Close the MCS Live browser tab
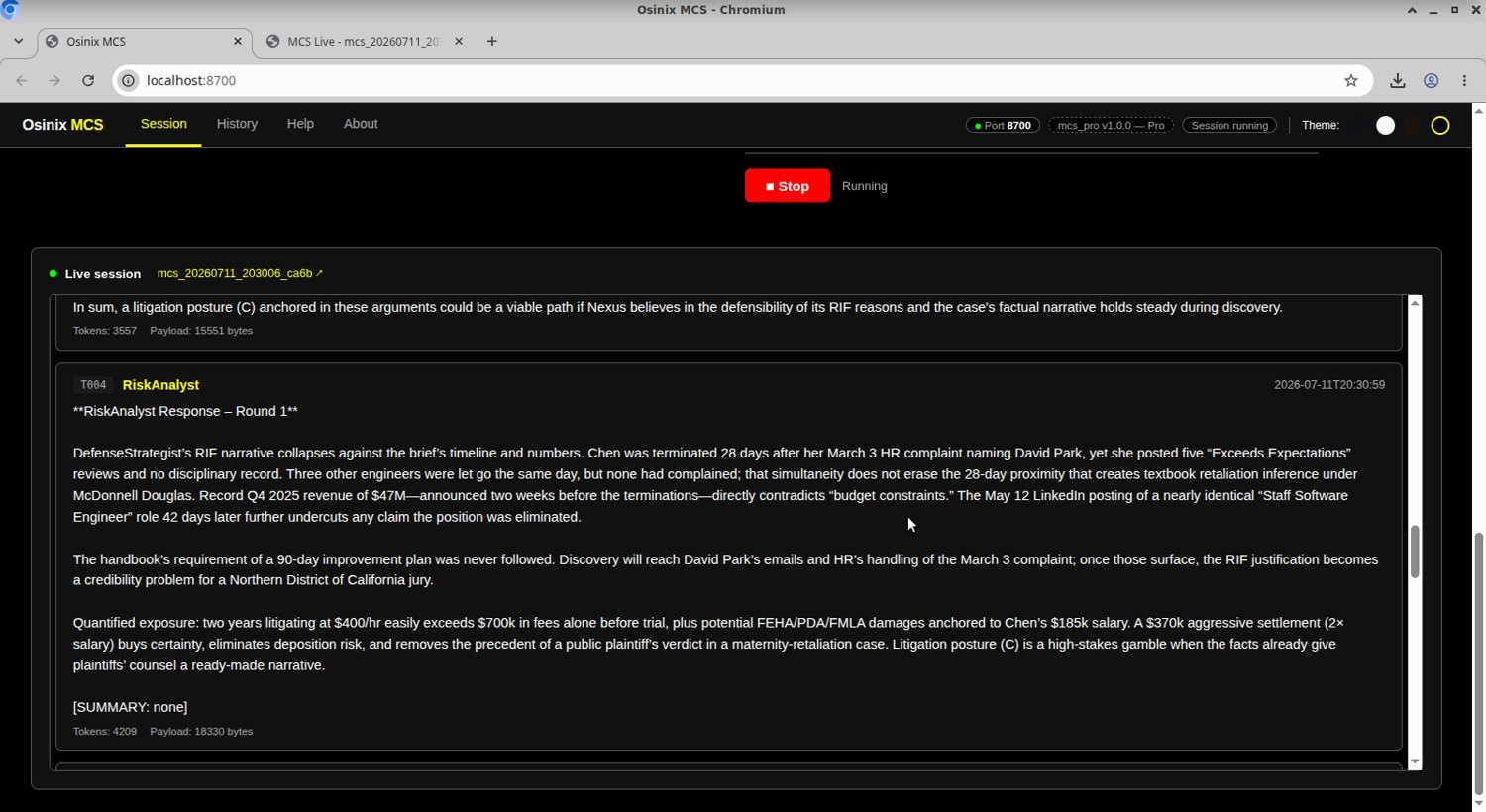The image size is (1486, 812). (x=458, y=42)
